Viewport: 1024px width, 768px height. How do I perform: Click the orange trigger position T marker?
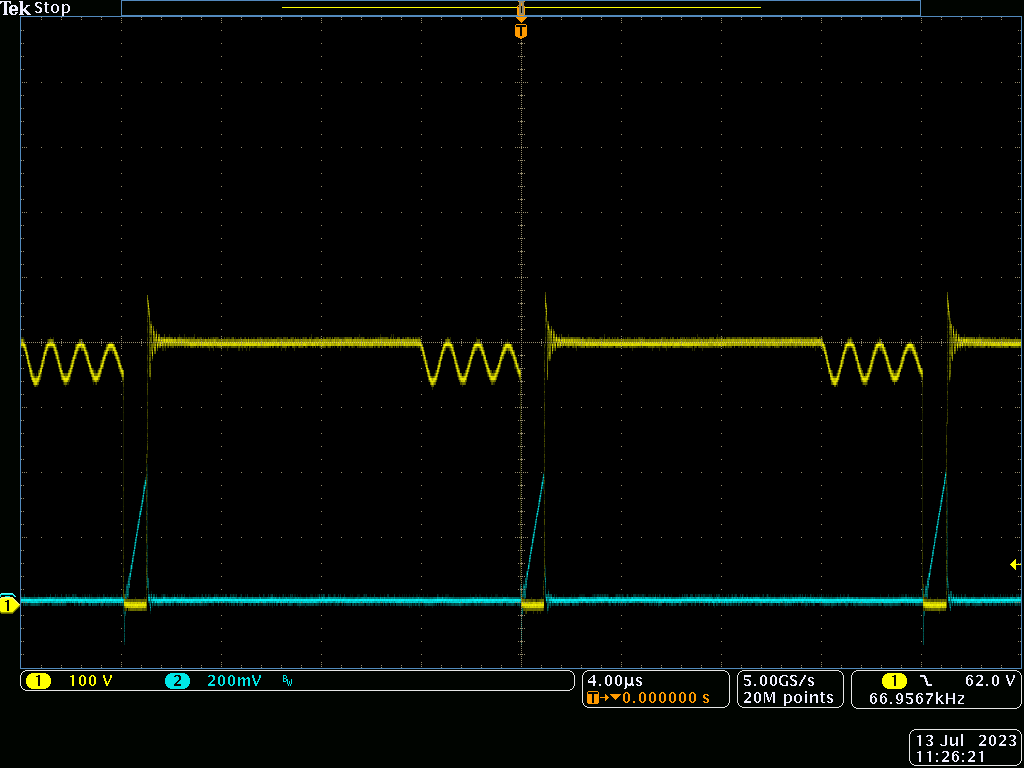(520, 31)
